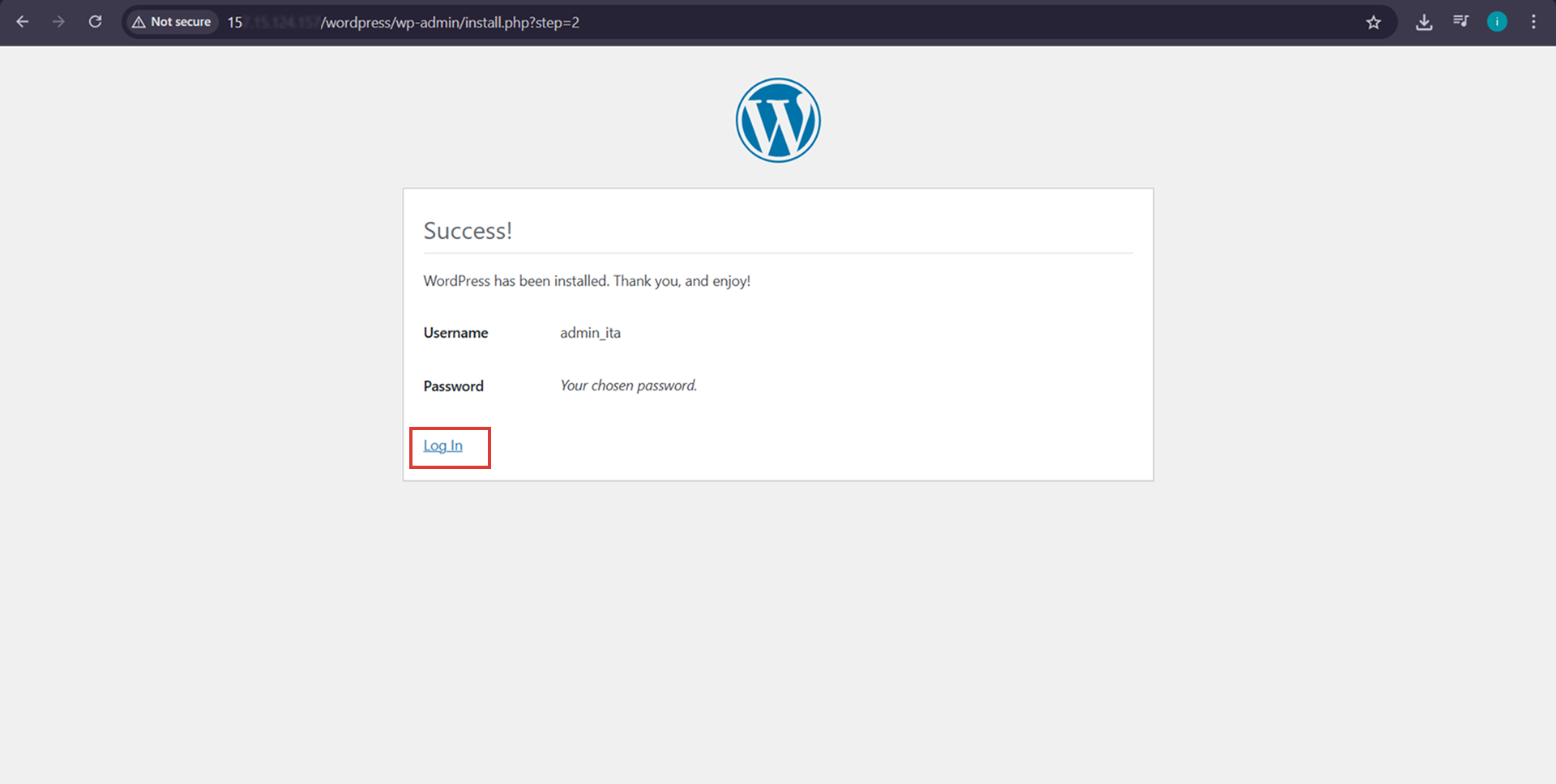Click the Success! heading

pos(468,230)
